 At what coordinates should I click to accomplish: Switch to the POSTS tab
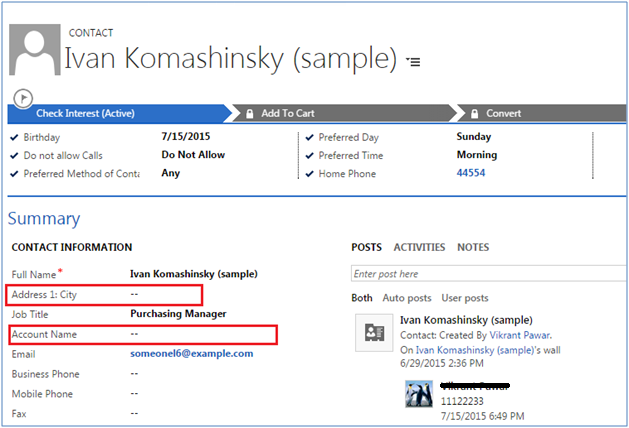pos(367,247)
